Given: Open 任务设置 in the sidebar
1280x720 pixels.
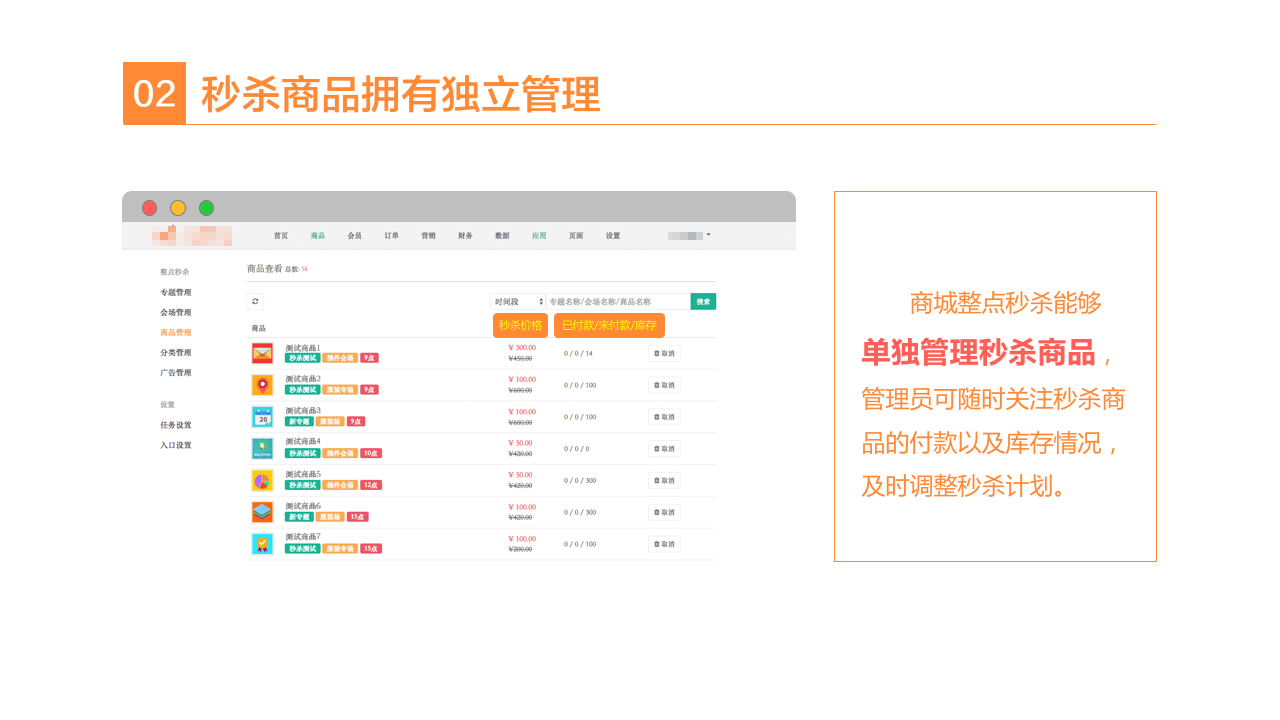Looking at the screenshot, I should click(x=175, y=425).
